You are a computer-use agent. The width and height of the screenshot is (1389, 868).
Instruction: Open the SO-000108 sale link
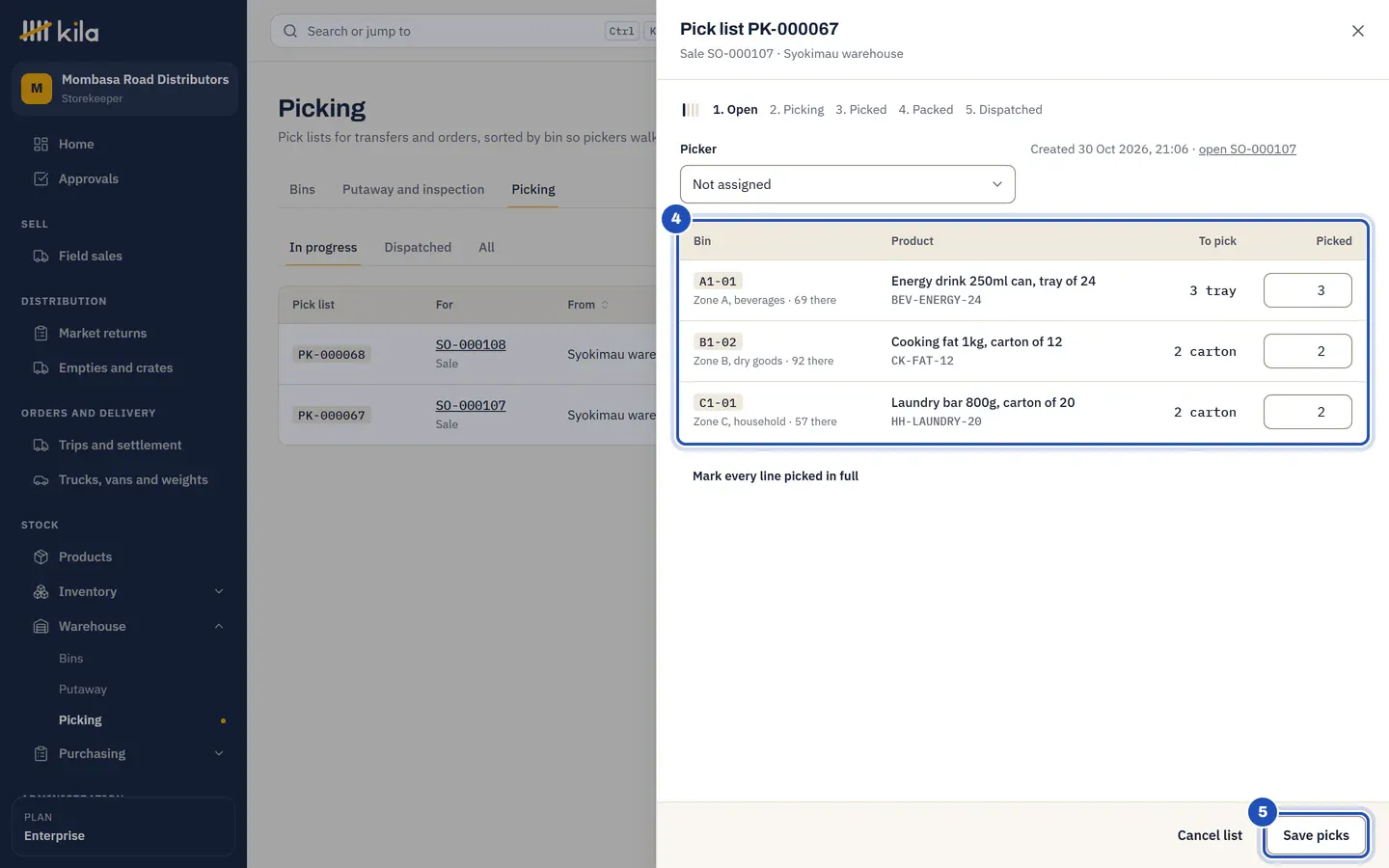(x=471, y=344)
